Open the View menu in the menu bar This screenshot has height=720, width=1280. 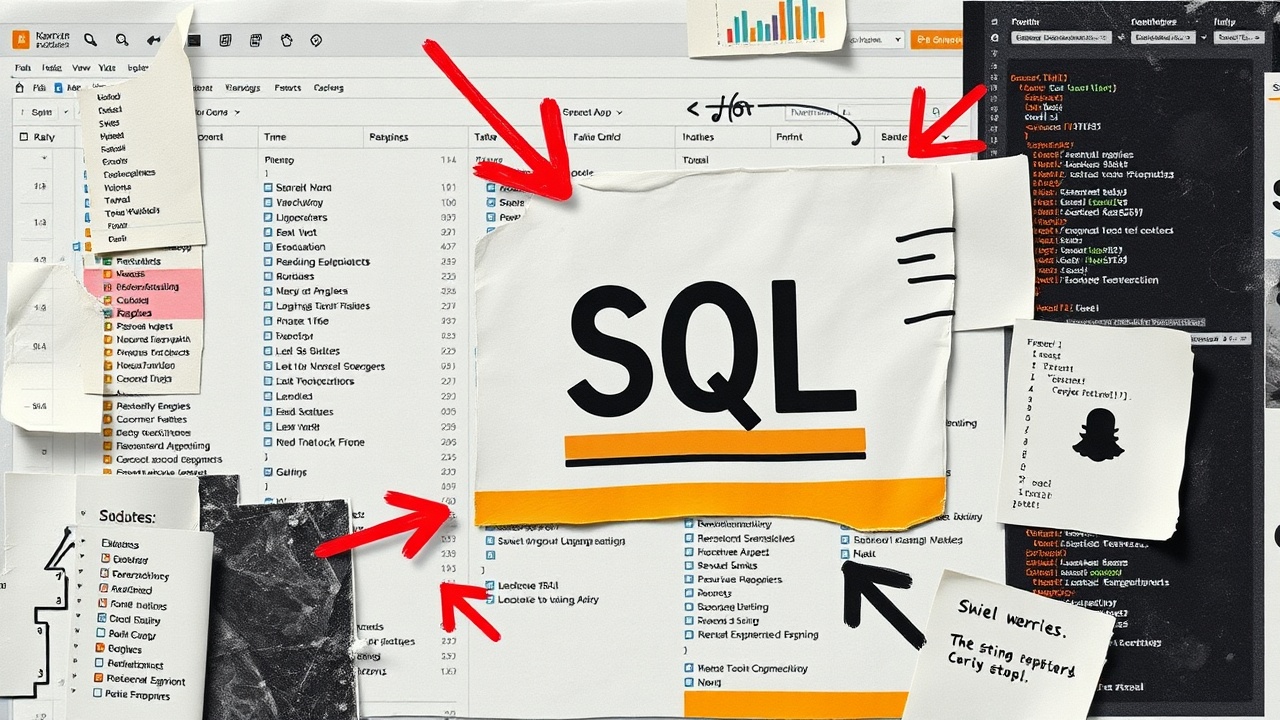point(80,68)
